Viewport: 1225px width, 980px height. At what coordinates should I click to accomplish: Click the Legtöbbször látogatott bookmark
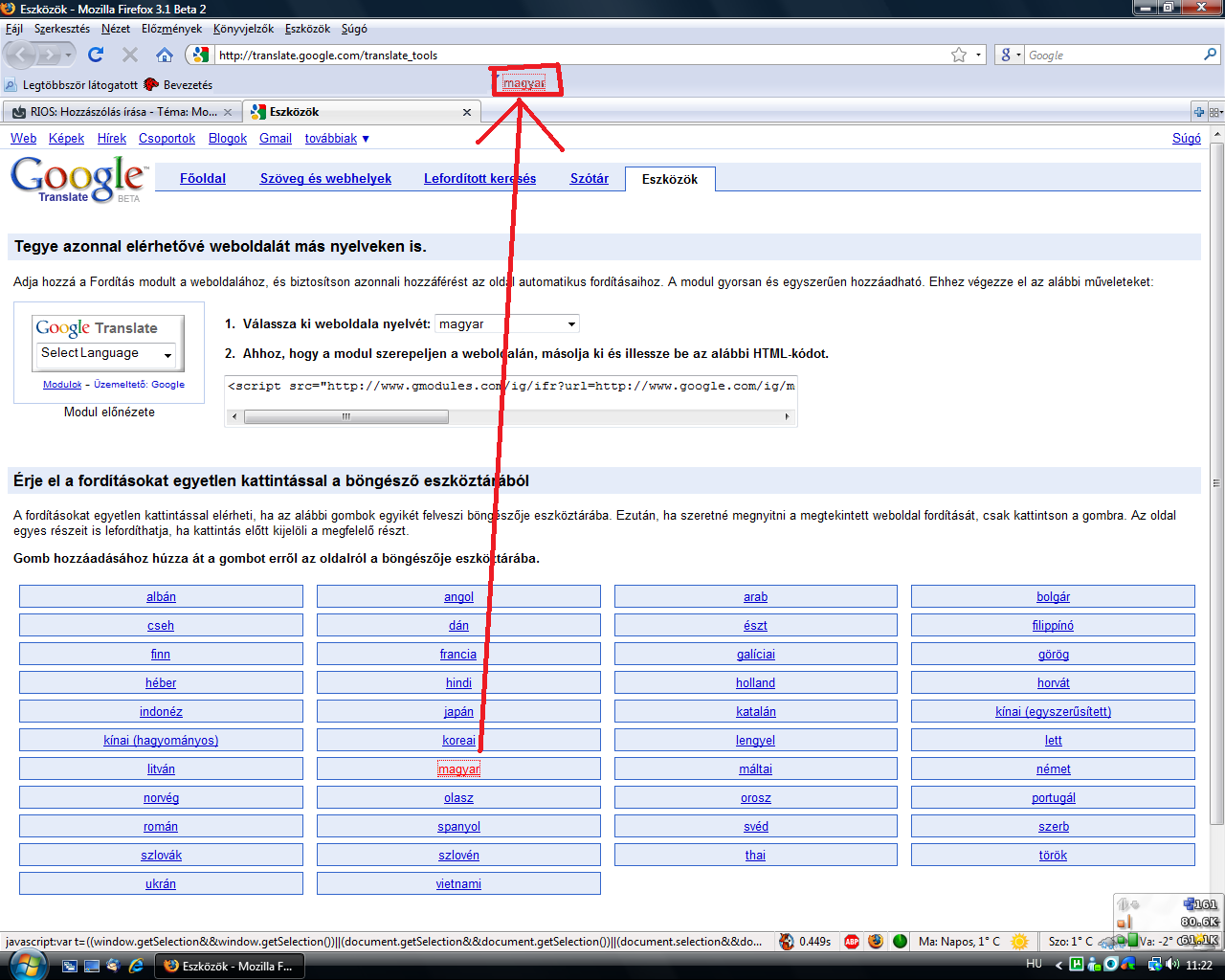pos(71,85)
